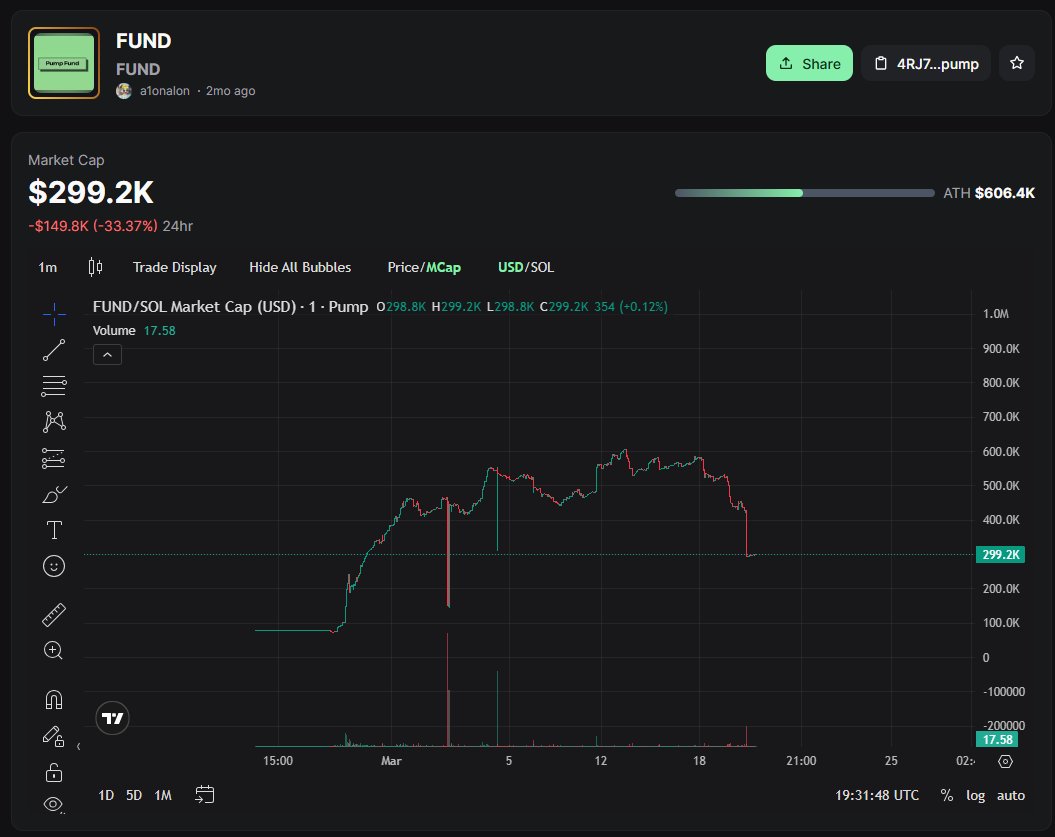Open the candle style selector
Image resolution: width=1055 pixels, height=837 pixels.
(95, 267)
